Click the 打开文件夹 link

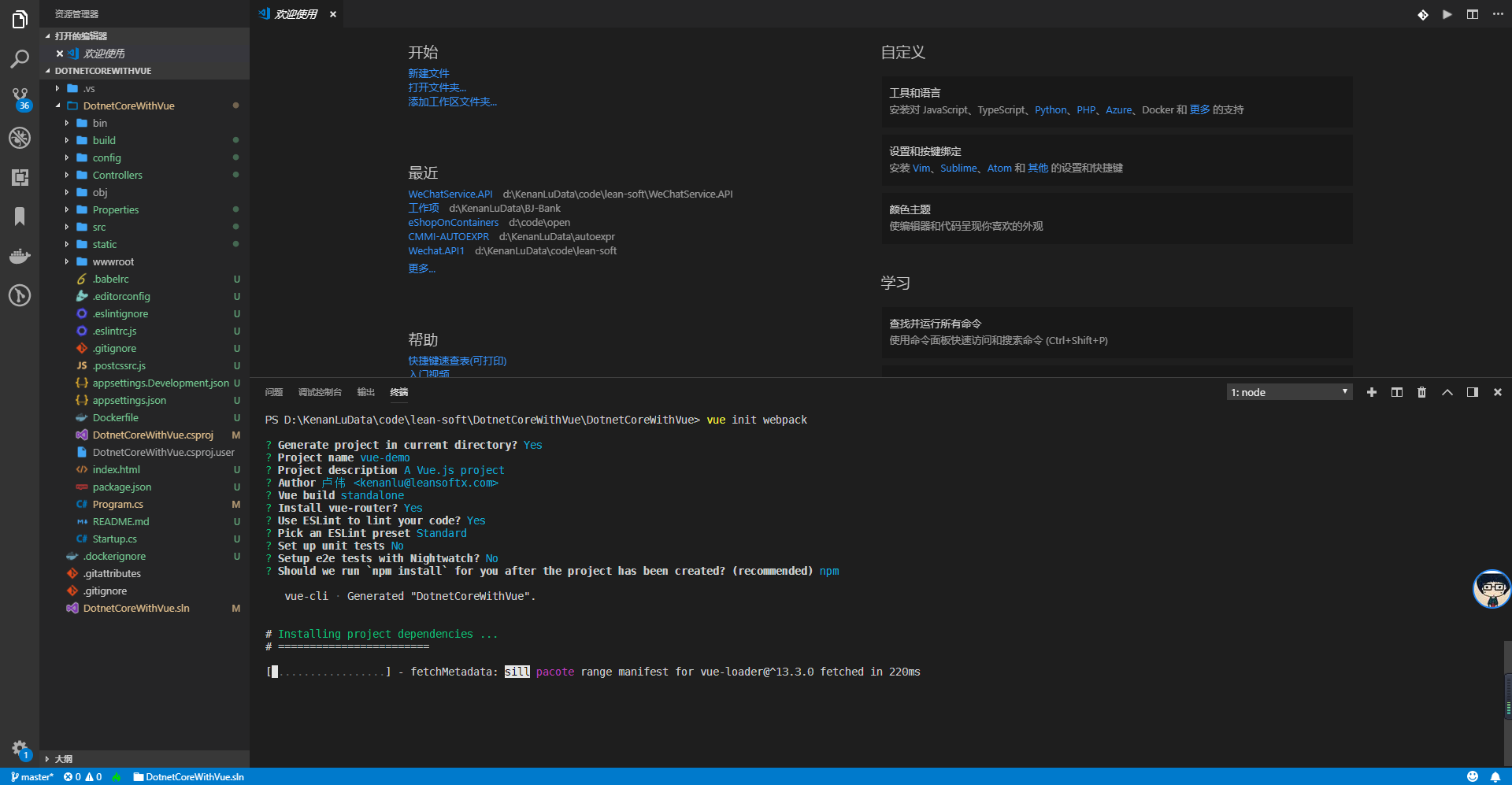(437, 87)
